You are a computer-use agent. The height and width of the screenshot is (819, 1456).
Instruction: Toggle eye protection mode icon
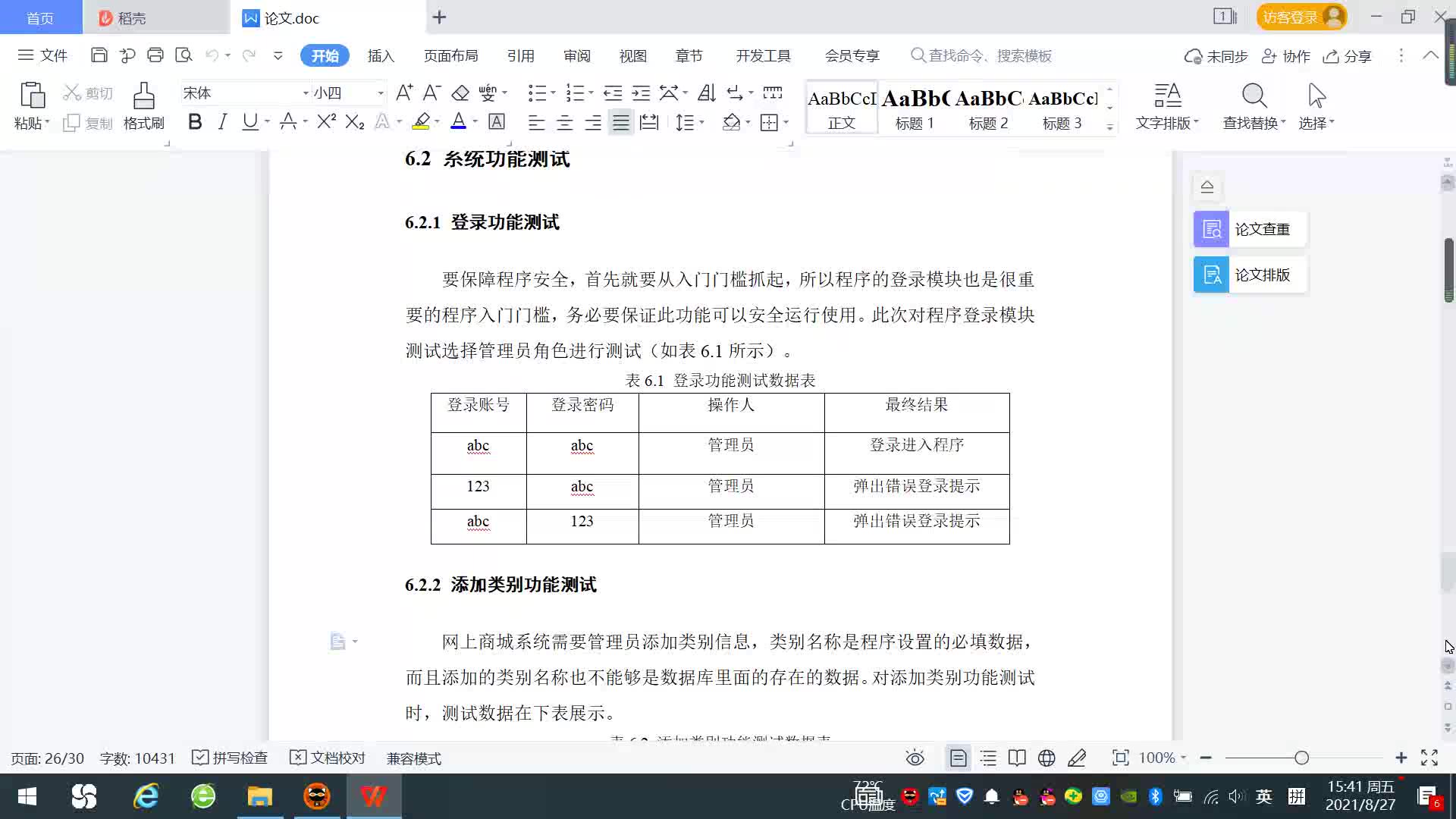[915, 758]
